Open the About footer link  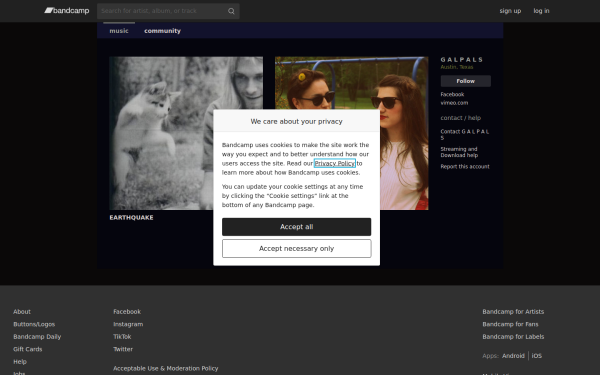[x=22, y=312]
